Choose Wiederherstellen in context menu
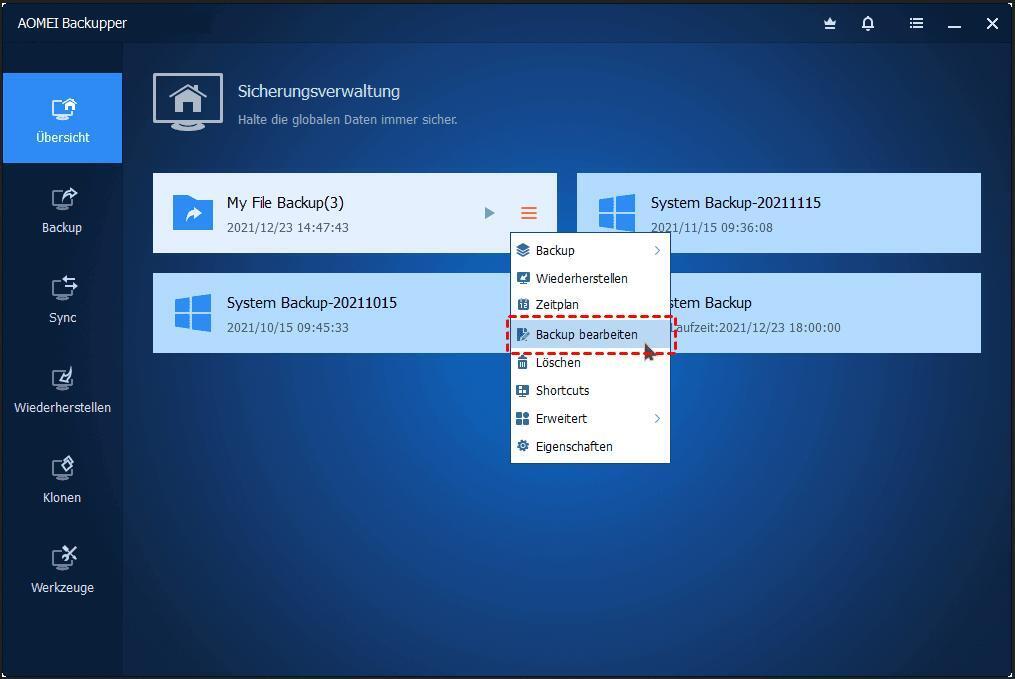Viewport: 1015px width, 679px height. point(590,278)
